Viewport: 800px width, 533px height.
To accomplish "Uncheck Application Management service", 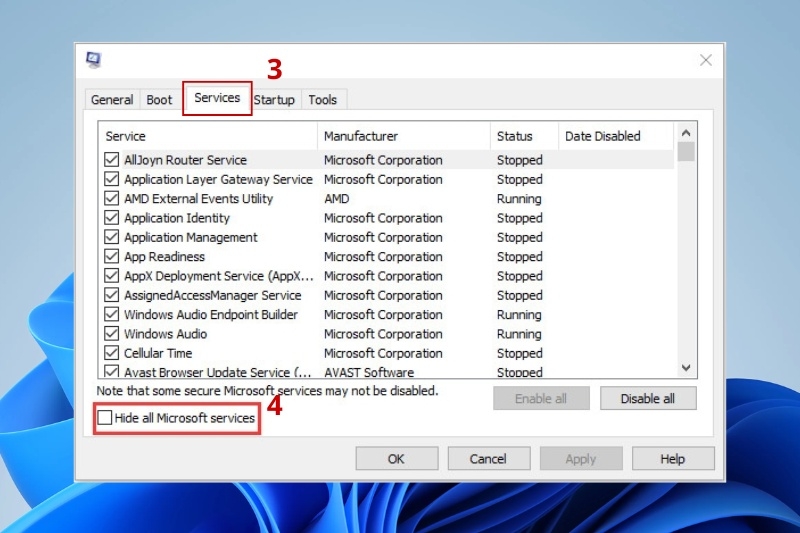I will click(x=111, y=237).
